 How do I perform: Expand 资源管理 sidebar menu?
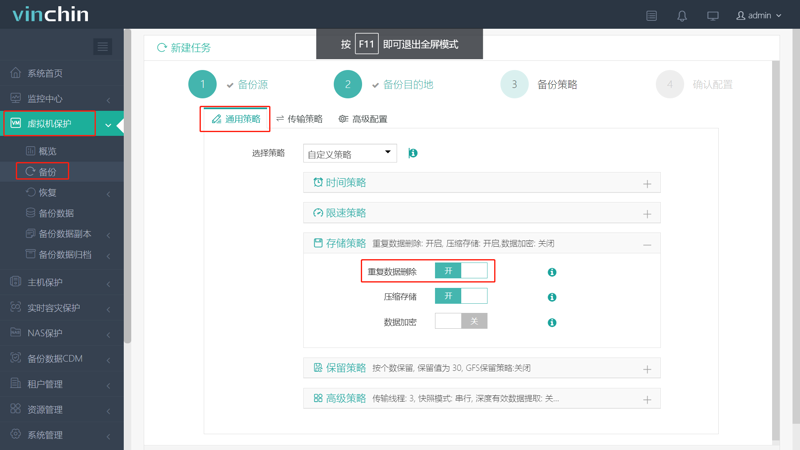tap(62, 410)
